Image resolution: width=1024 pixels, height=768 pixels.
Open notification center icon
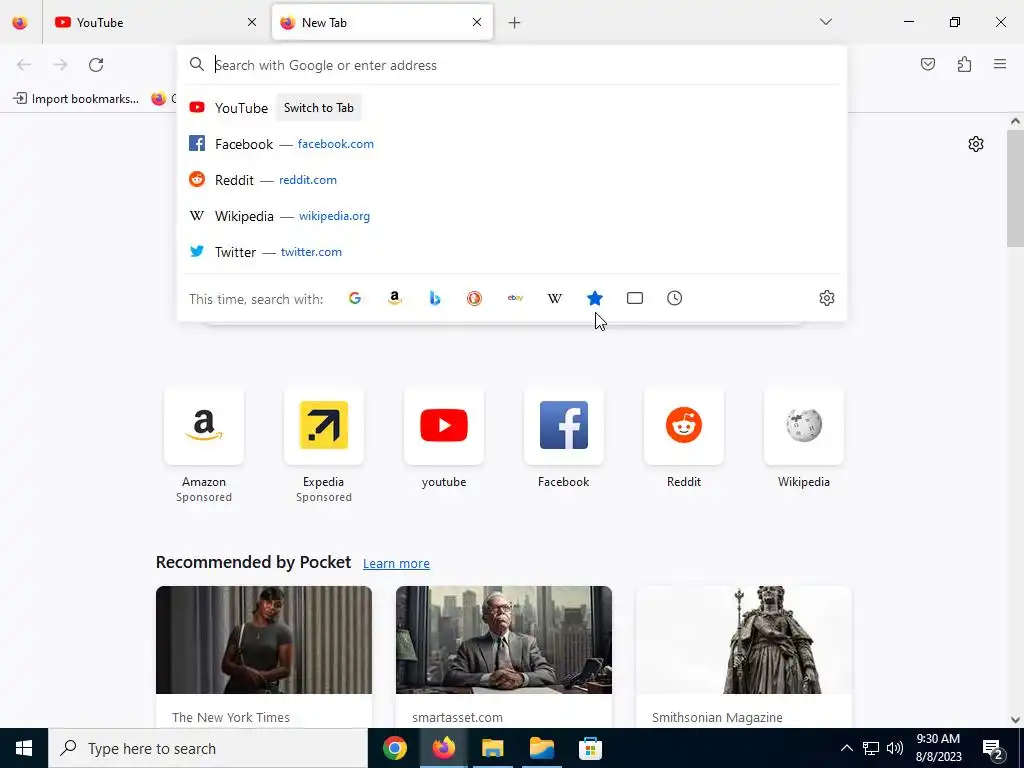click(993, 749)
